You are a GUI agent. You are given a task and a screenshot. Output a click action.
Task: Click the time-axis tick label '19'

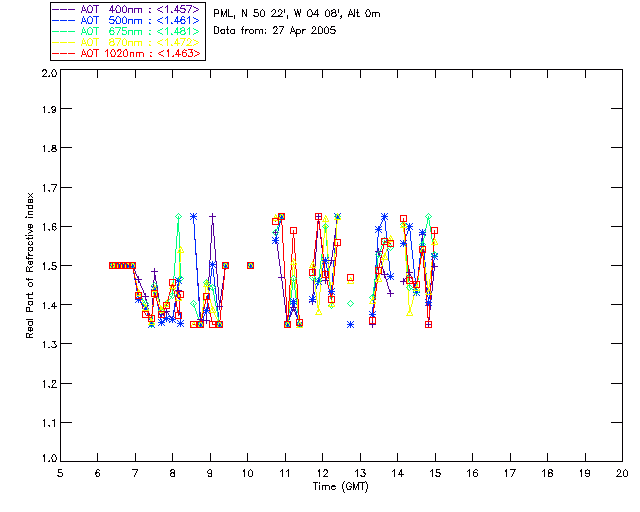[585, 473]
